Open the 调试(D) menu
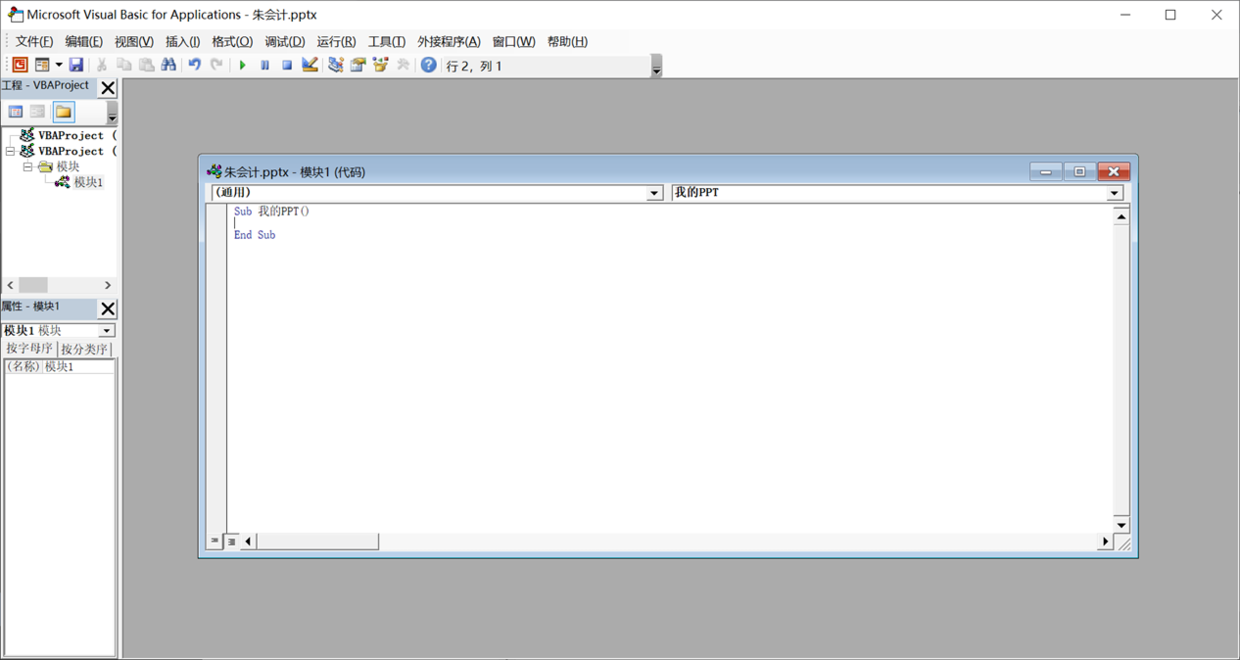This screenshot has height=660, width=1240. 284,42
